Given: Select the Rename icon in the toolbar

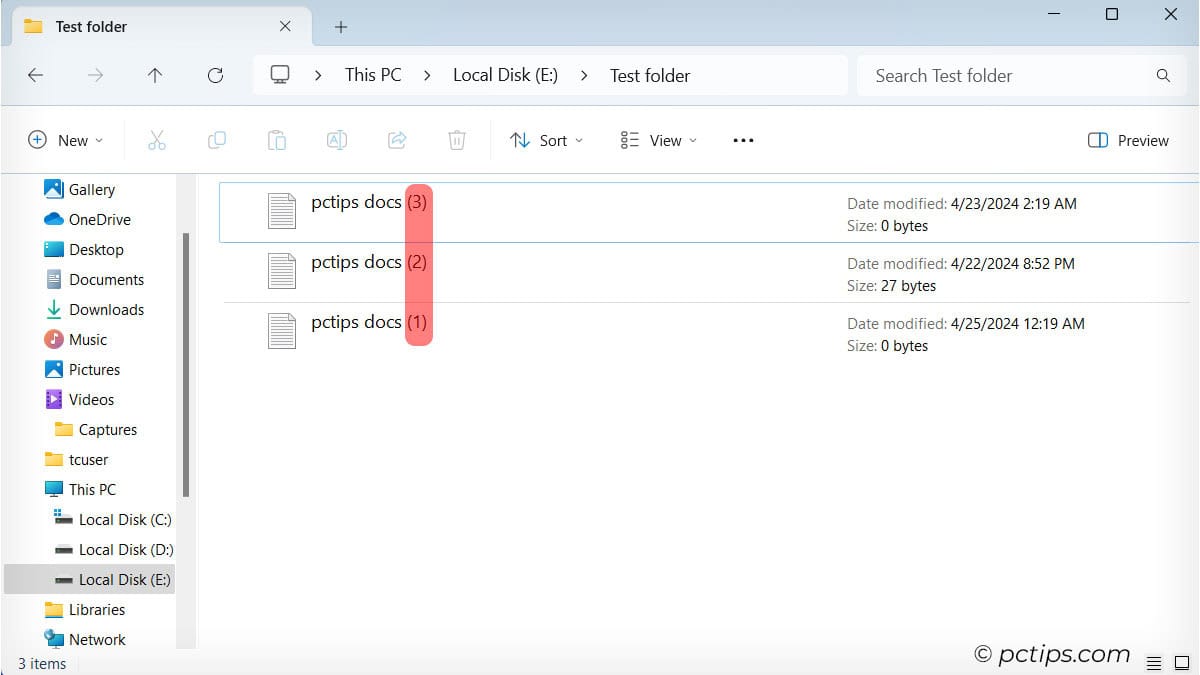Looking at the screenshot, I should tap(337, 140).
